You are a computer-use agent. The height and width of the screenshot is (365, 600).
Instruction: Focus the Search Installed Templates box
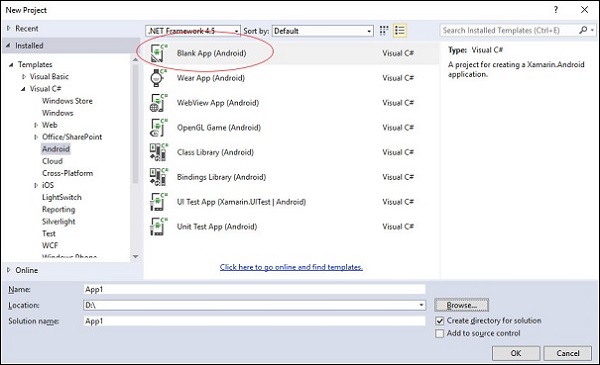coord(509,30)
